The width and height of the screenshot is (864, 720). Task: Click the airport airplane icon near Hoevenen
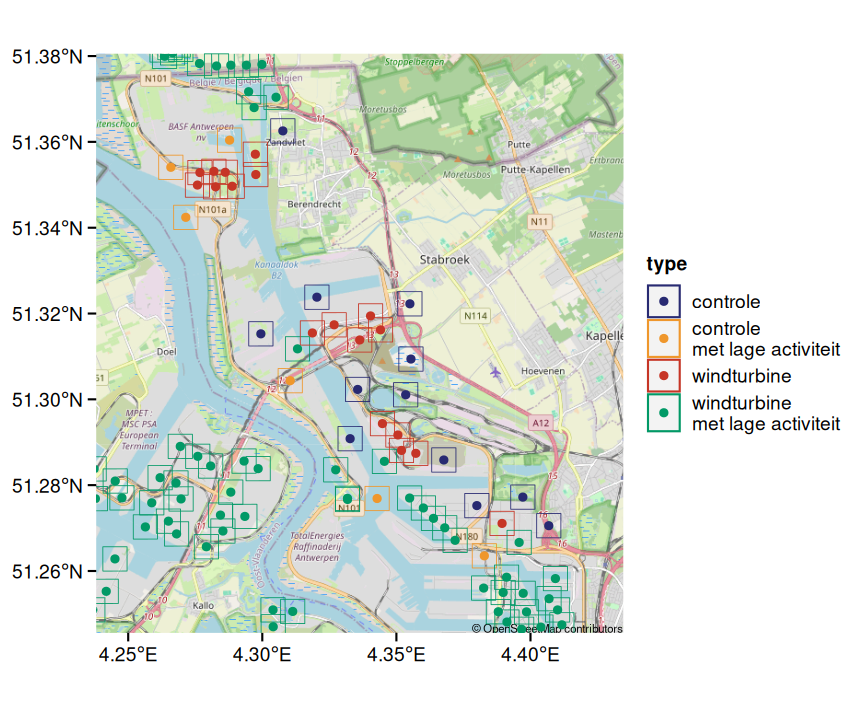click(x=497, y=372)
